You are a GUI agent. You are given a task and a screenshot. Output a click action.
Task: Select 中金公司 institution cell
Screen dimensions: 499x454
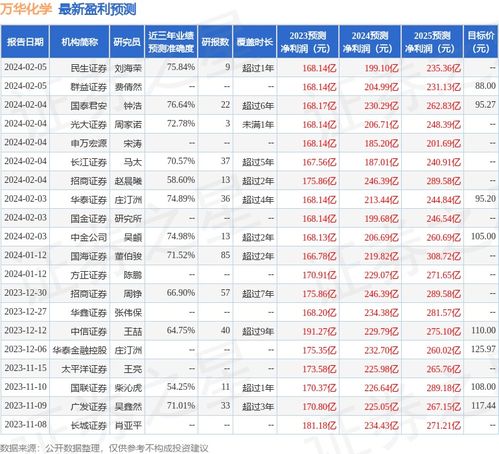[89, 238]
